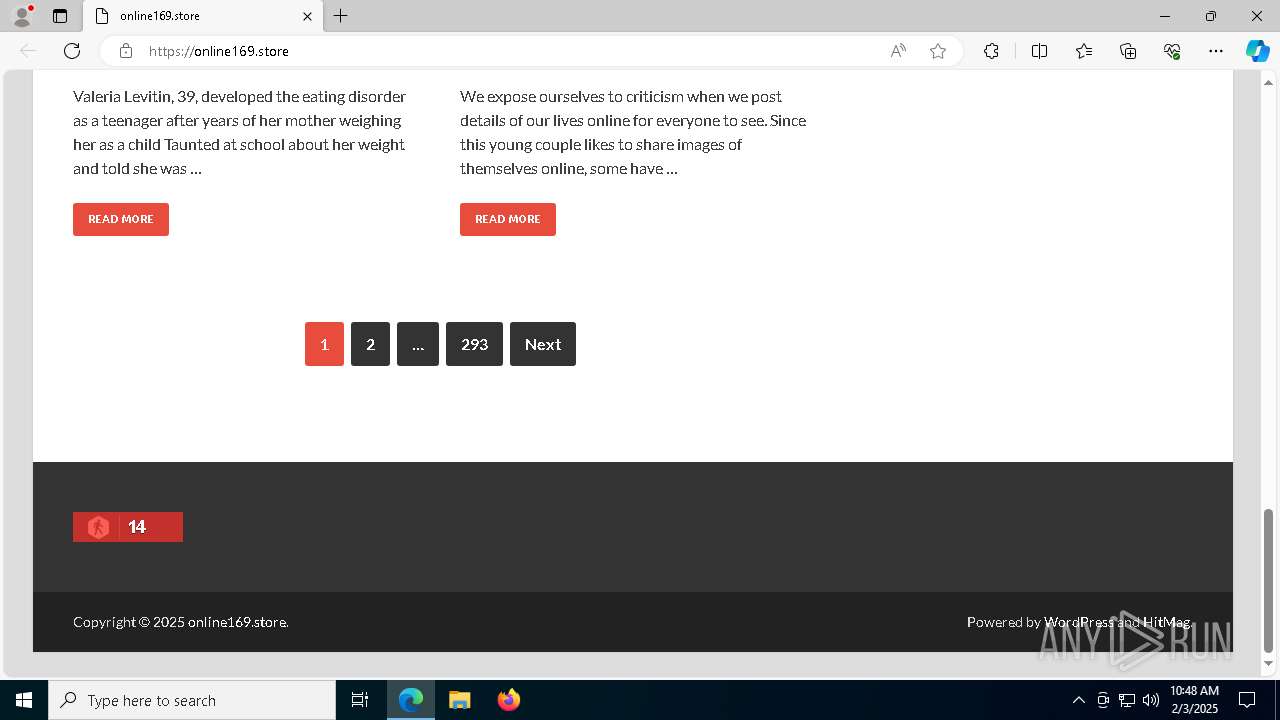The width and height of the screenshot is (1280, 720).
Task: Open Settings and more ellipsis menu
Action: (1216, 51)
